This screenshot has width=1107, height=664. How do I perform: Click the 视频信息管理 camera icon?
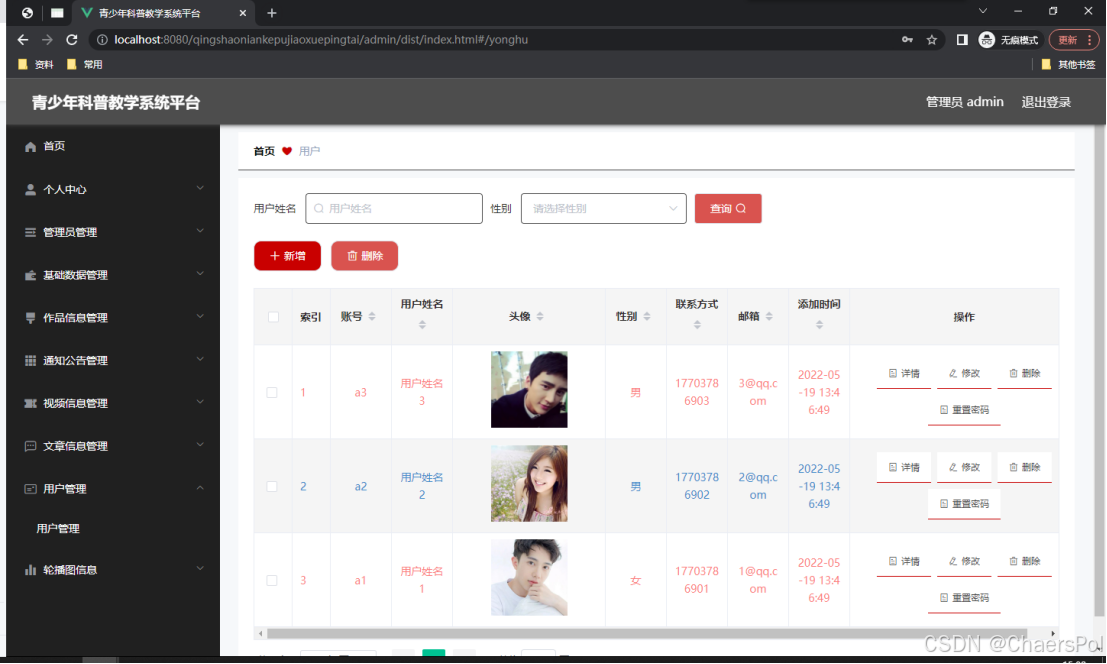coord(30,404)
